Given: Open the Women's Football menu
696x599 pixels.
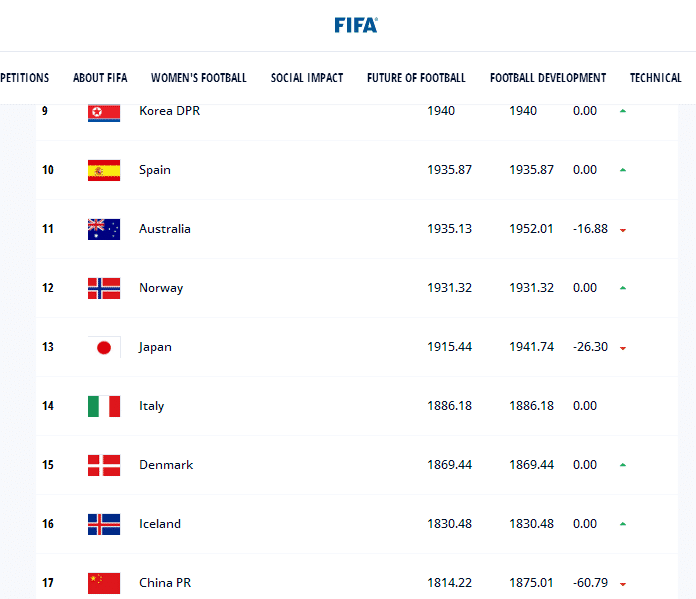Looking at the screenshot, I should (198, 78).
